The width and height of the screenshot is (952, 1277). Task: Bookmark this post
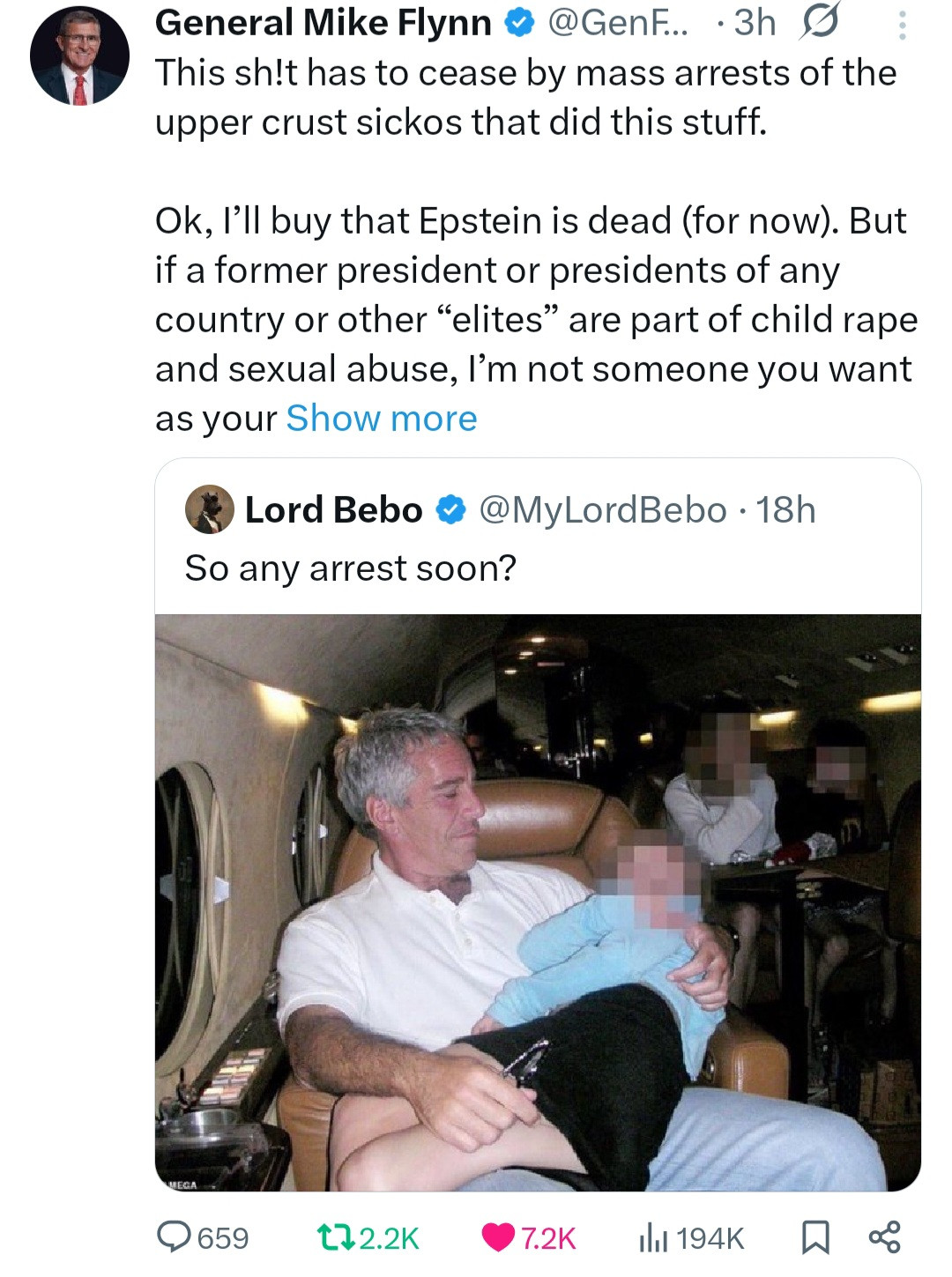pyautogui.click(x=815, y=1236)
